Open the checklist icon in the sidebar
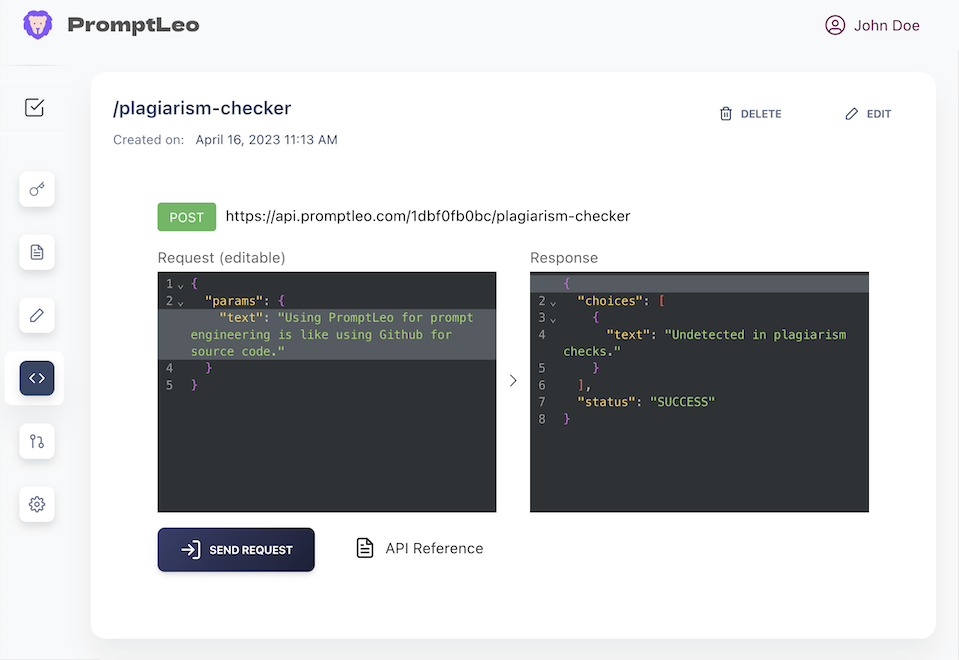Screen dimensions: 959x660 click(34, 107)
